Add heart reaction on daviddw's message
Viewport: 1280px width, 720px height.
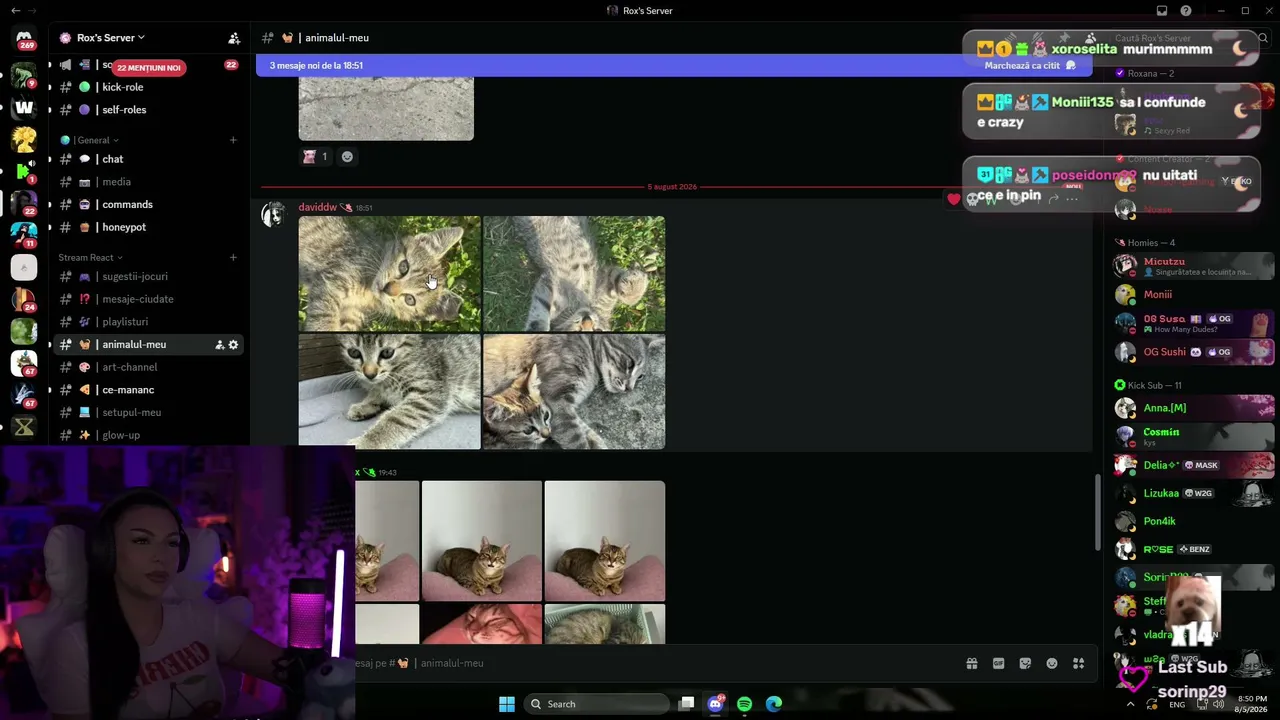point(954,199)
